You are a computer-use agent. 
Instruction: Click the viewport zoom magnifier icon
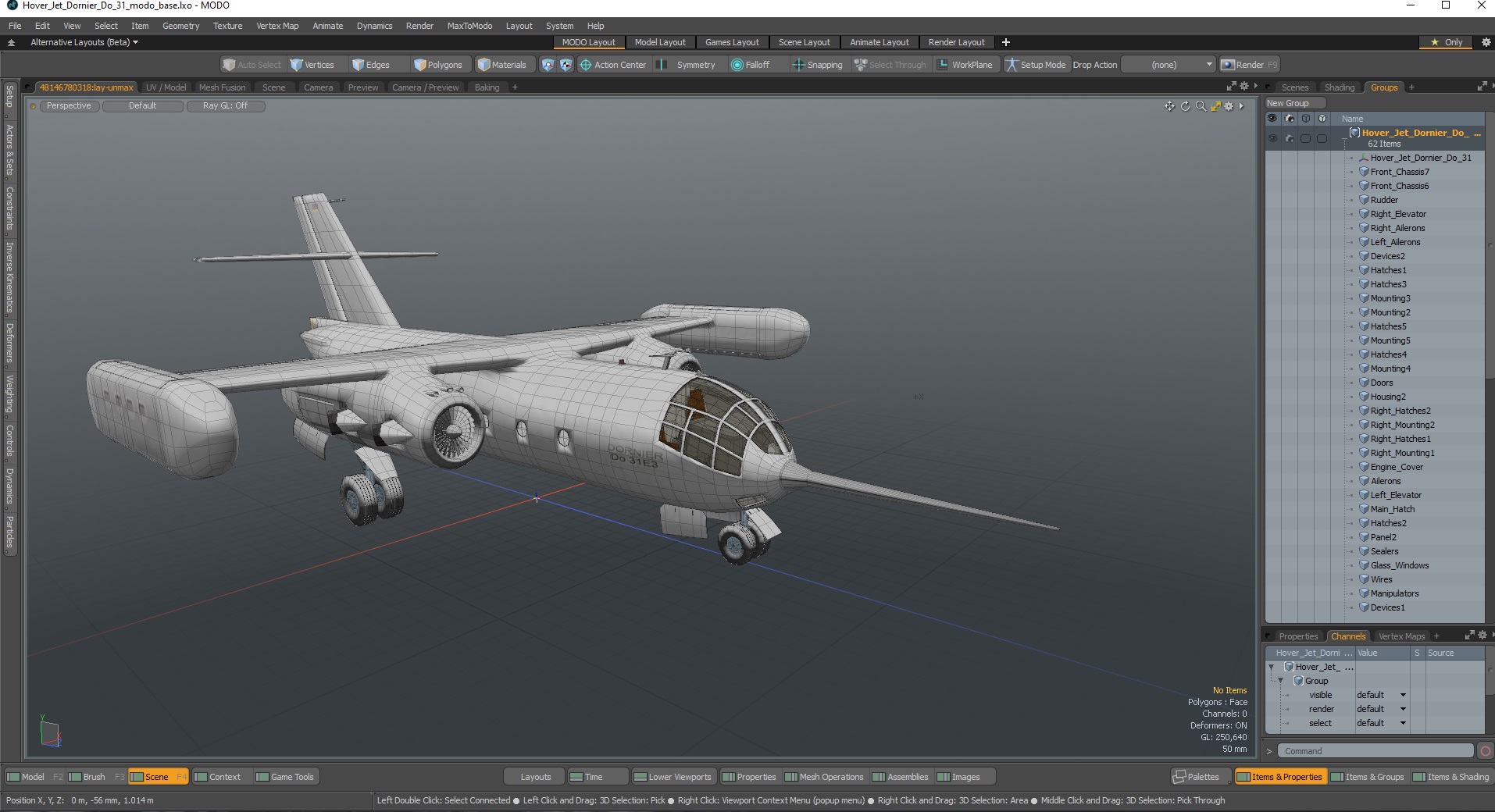pos(1201,106)
